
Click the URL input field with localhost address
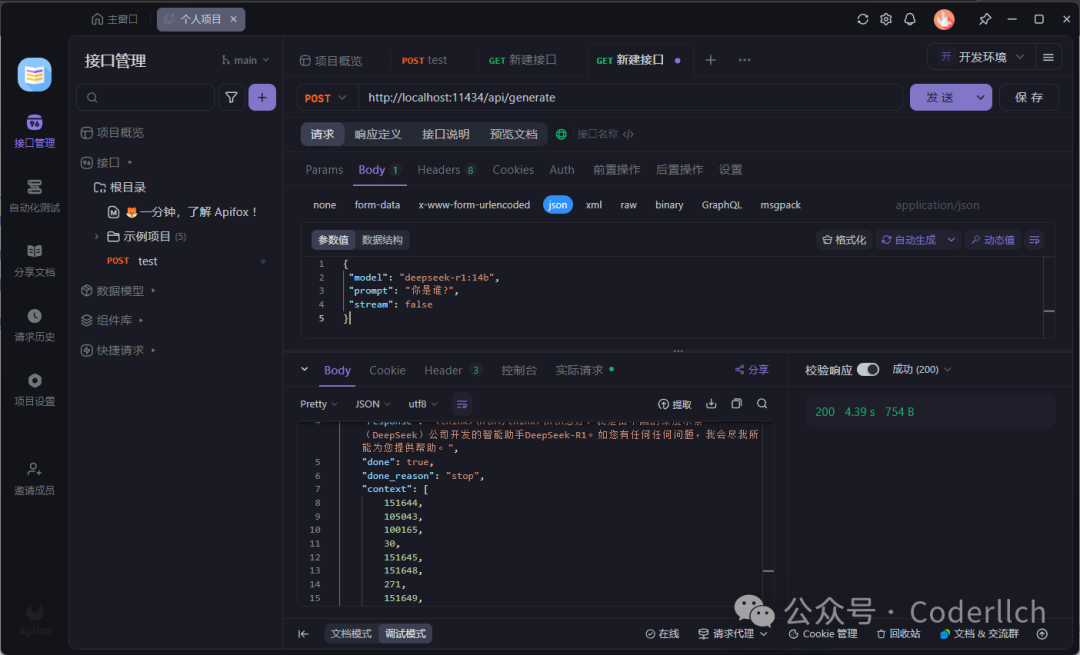(x=630, y=98)
